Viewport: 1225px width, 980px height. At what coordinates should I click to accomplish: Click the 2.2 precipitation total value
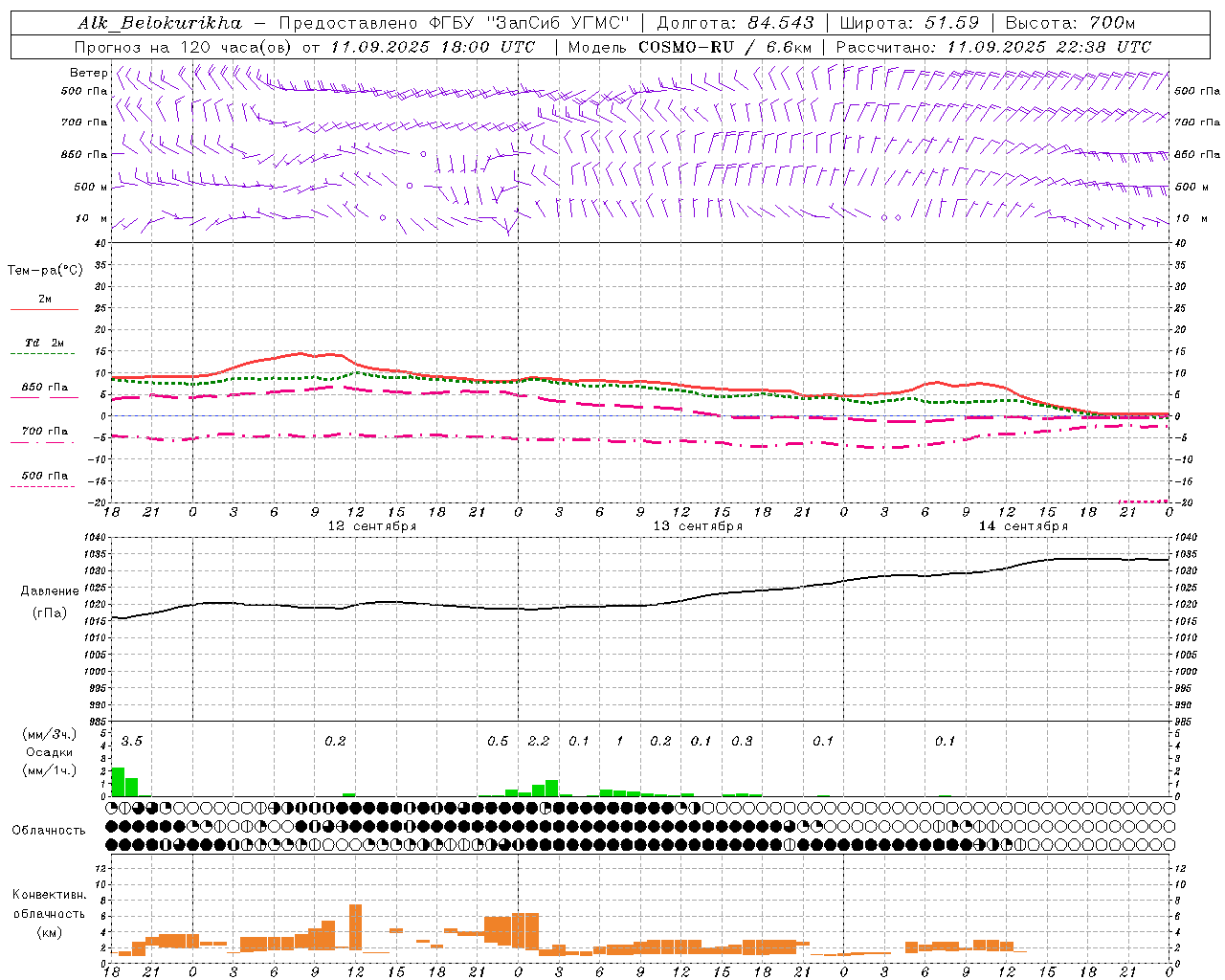pos(539,741)
